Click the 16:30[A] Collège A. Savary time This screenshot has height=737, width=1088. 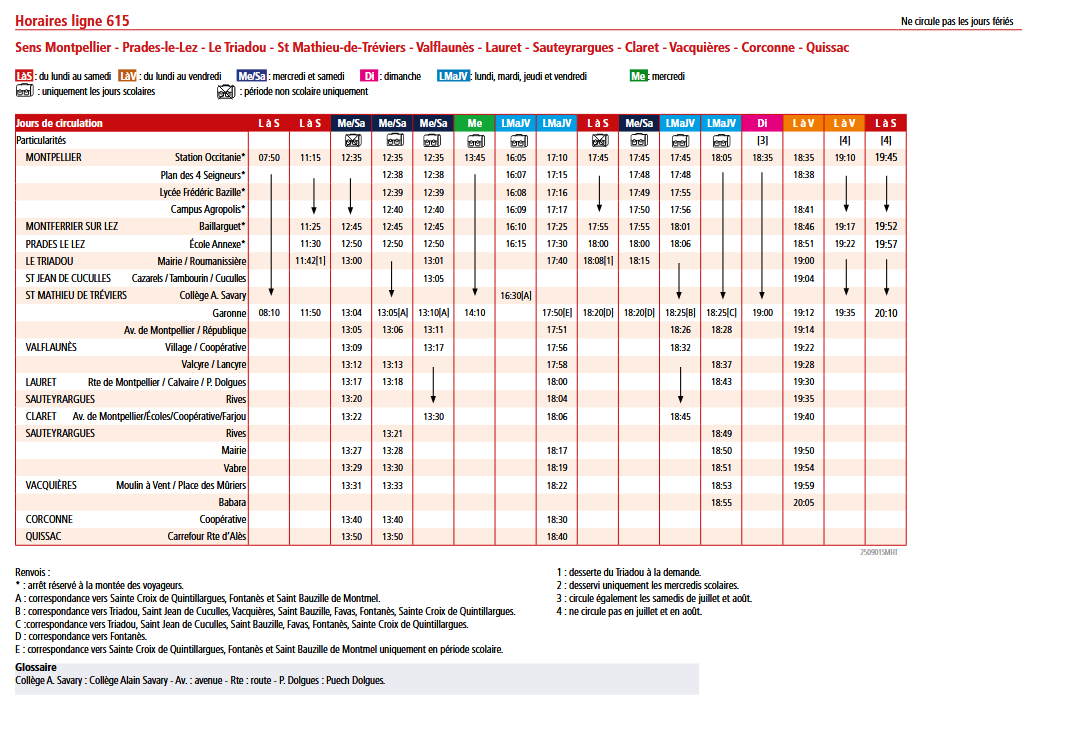(x=516, y=296)
